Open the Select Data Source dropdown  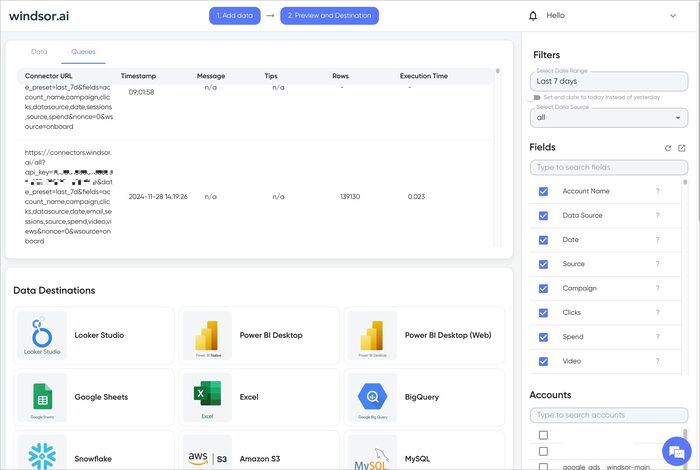pos(609,117)
